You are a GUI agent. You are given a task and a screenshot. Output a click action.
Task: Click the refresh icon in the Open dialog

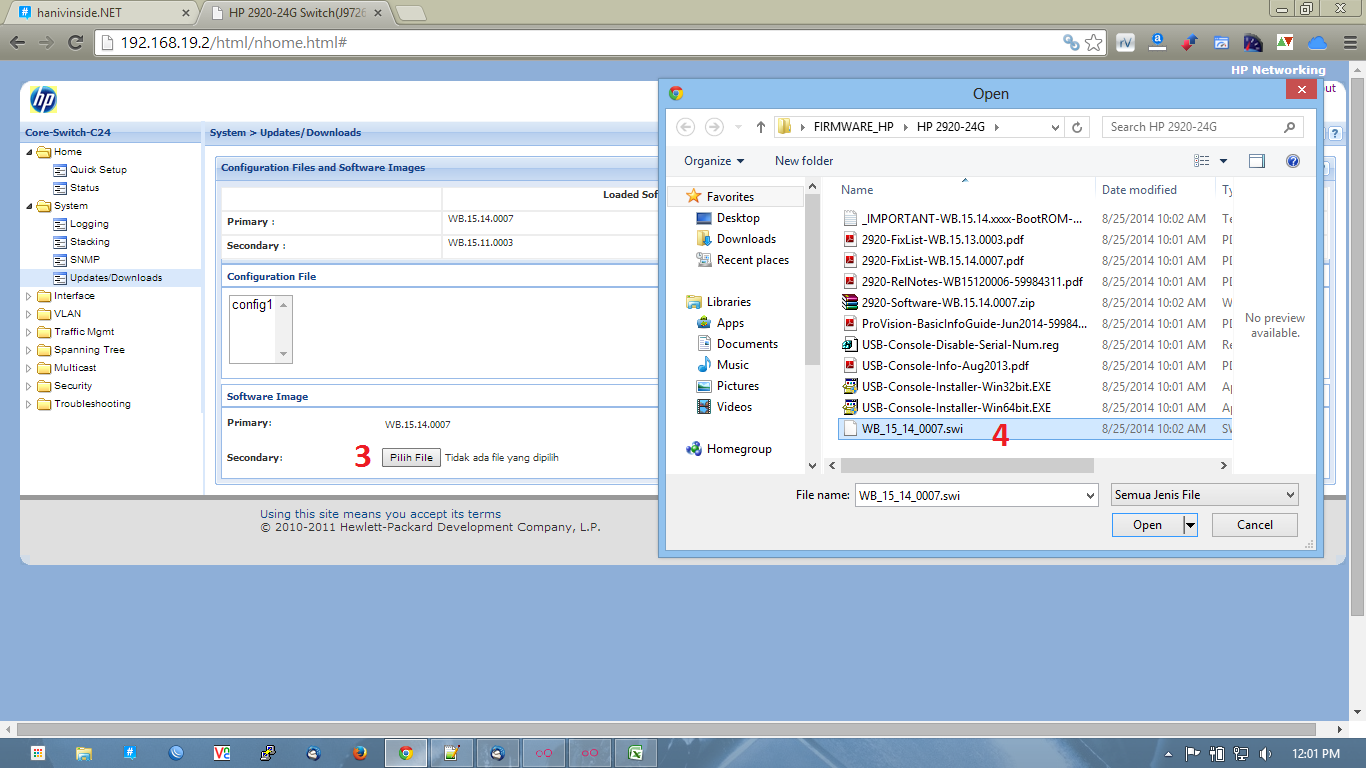[x=1077, y=126]
